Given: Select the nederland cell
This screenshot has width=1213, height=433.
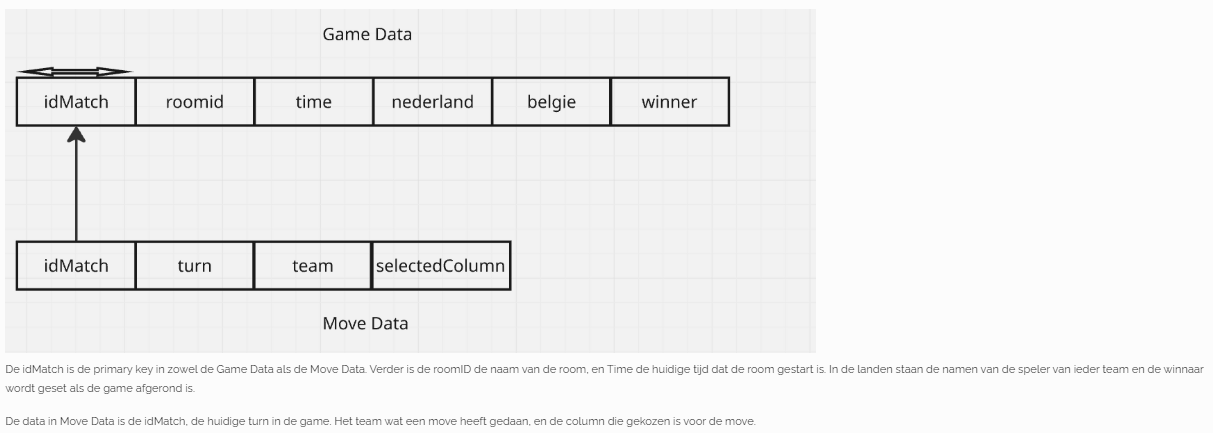Looking at the screenshot, I should tap(433, 101).
